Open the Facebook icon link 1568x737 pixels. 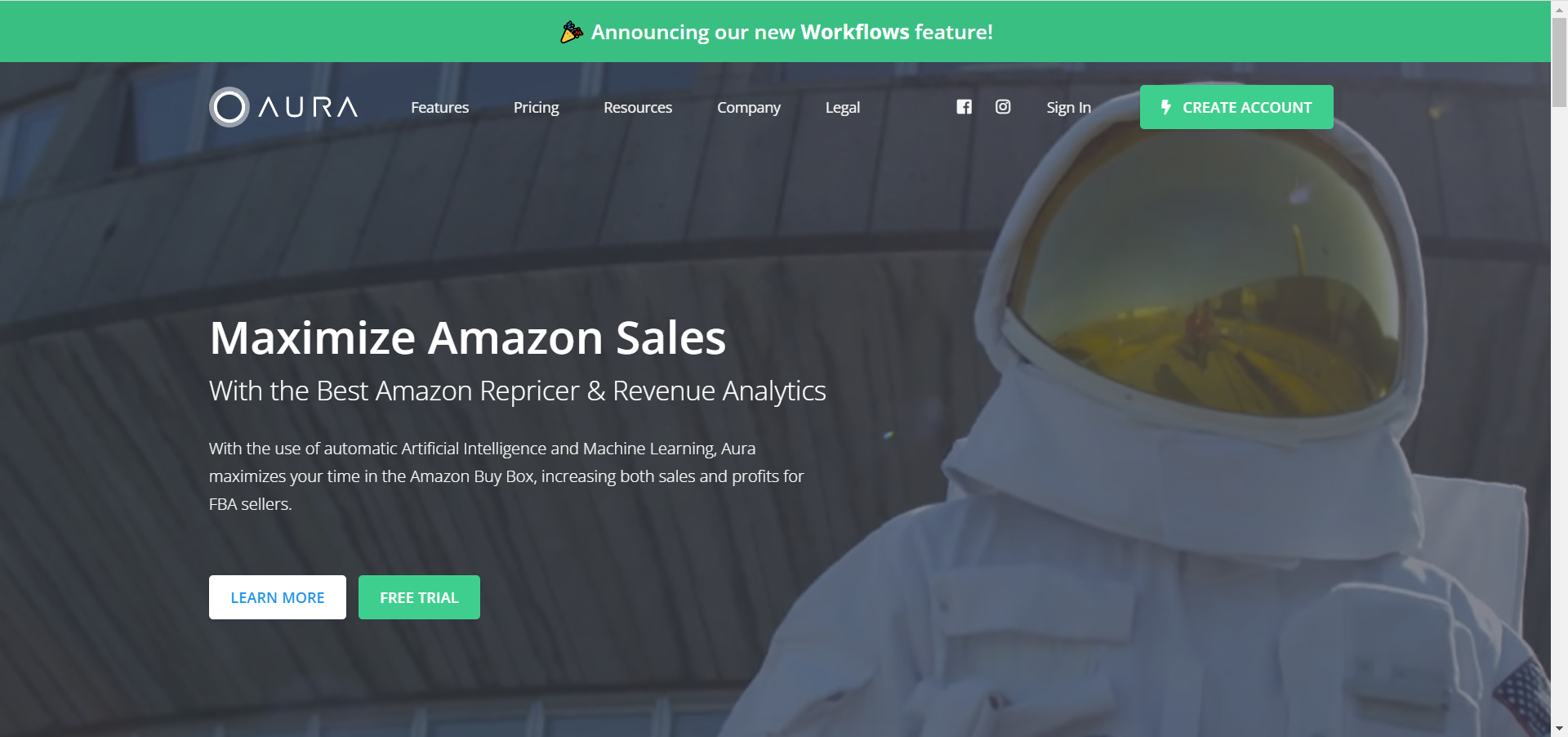[x=964, y=107]
